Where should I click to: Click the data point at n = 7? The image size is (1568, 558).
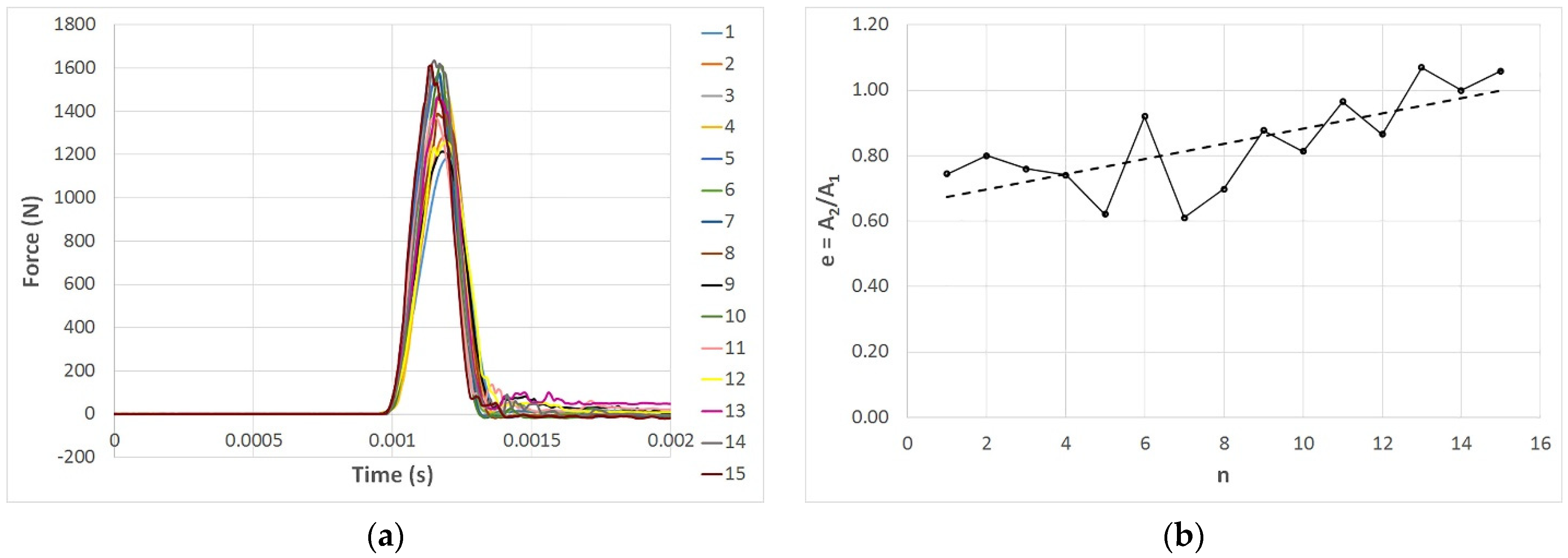click(x=1184, y=218)
